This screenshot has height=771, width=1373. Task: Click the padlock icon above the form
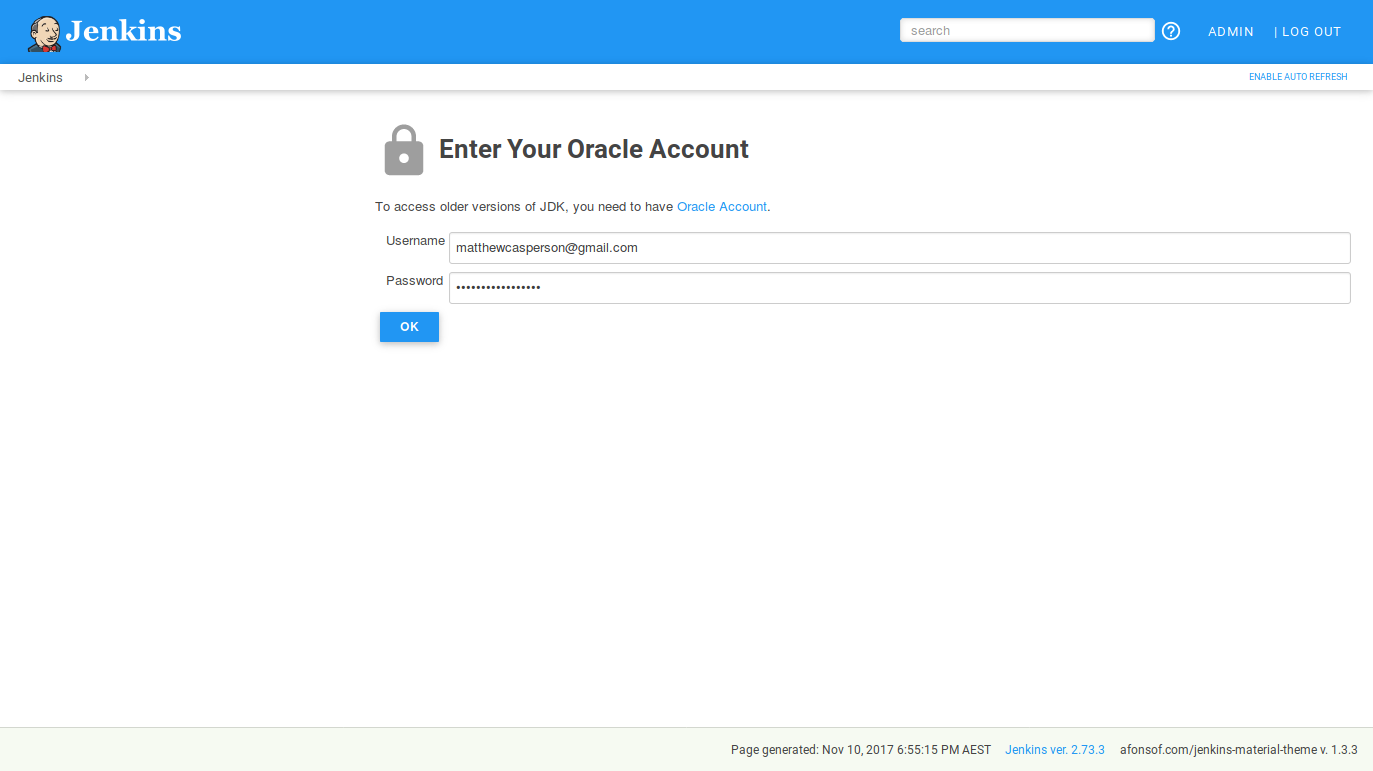[x=403, y=149]
